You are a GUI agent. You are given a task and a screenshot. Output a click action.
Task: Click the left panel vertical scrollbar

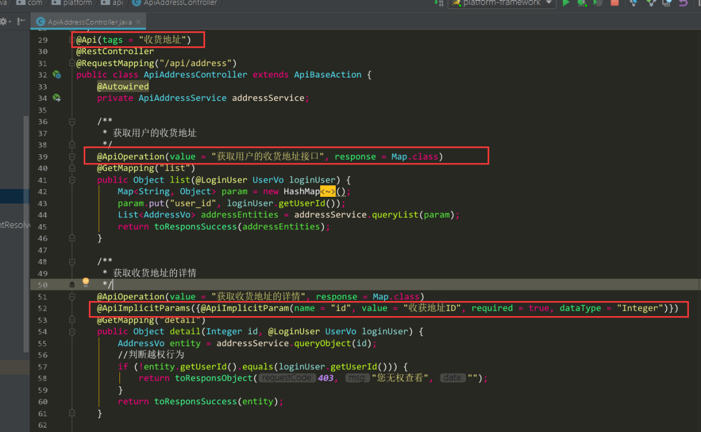[x=26, y=233]
